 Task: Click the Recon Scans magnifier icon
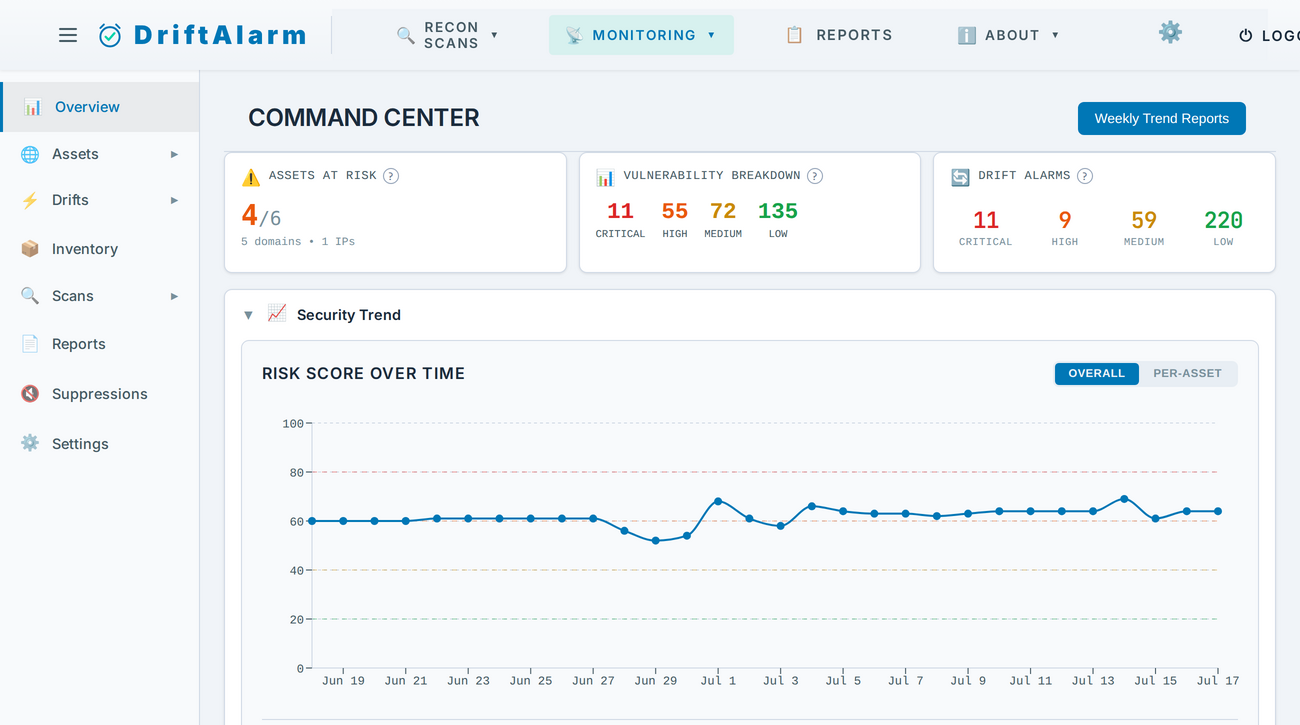pos(405,35)
